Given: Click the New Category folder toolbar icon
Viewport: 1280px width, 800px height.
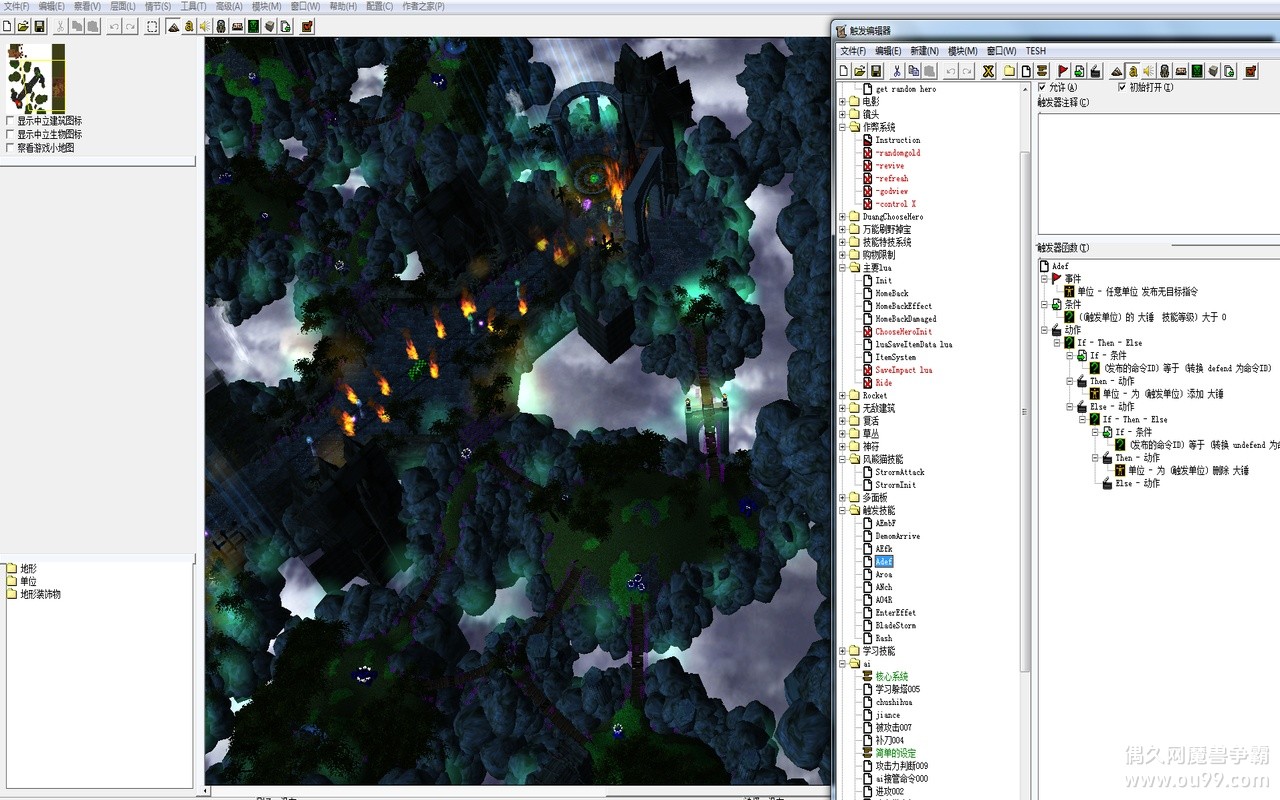Looking at the screenshot, I should pos(1010,71).
